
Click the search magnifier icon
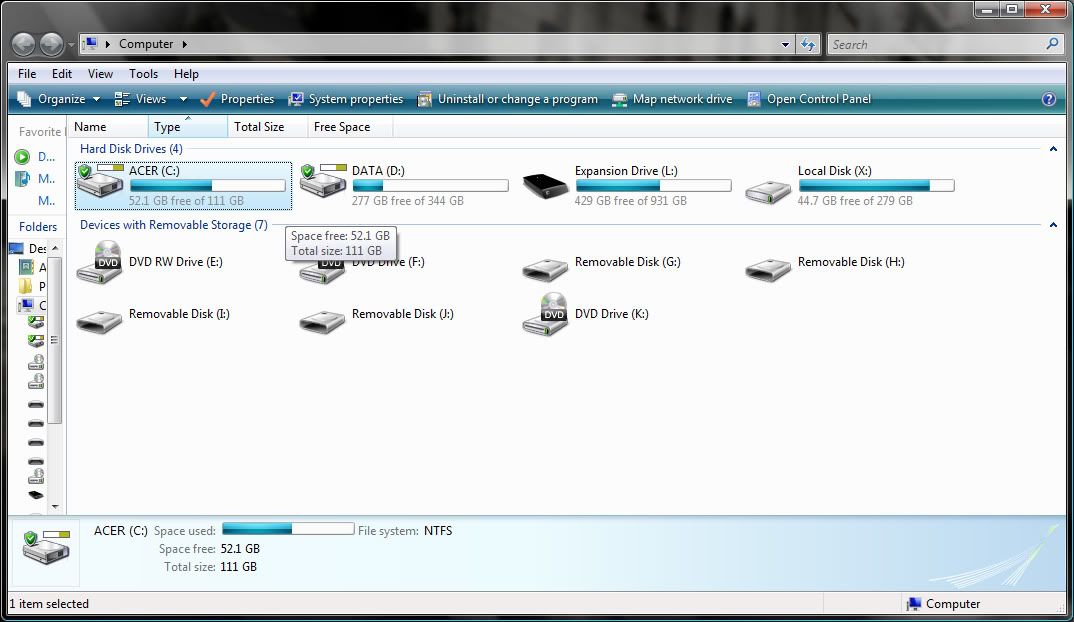tap(1052, 44)
